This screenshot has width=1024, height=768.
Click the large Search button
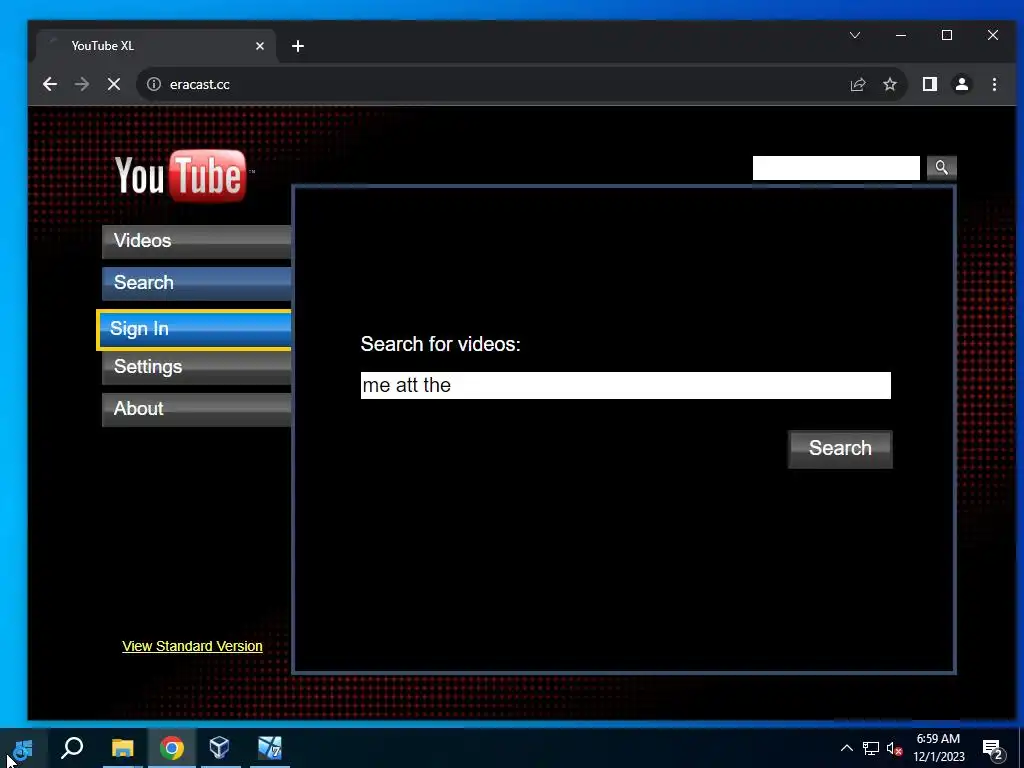[x=840, y=449]
